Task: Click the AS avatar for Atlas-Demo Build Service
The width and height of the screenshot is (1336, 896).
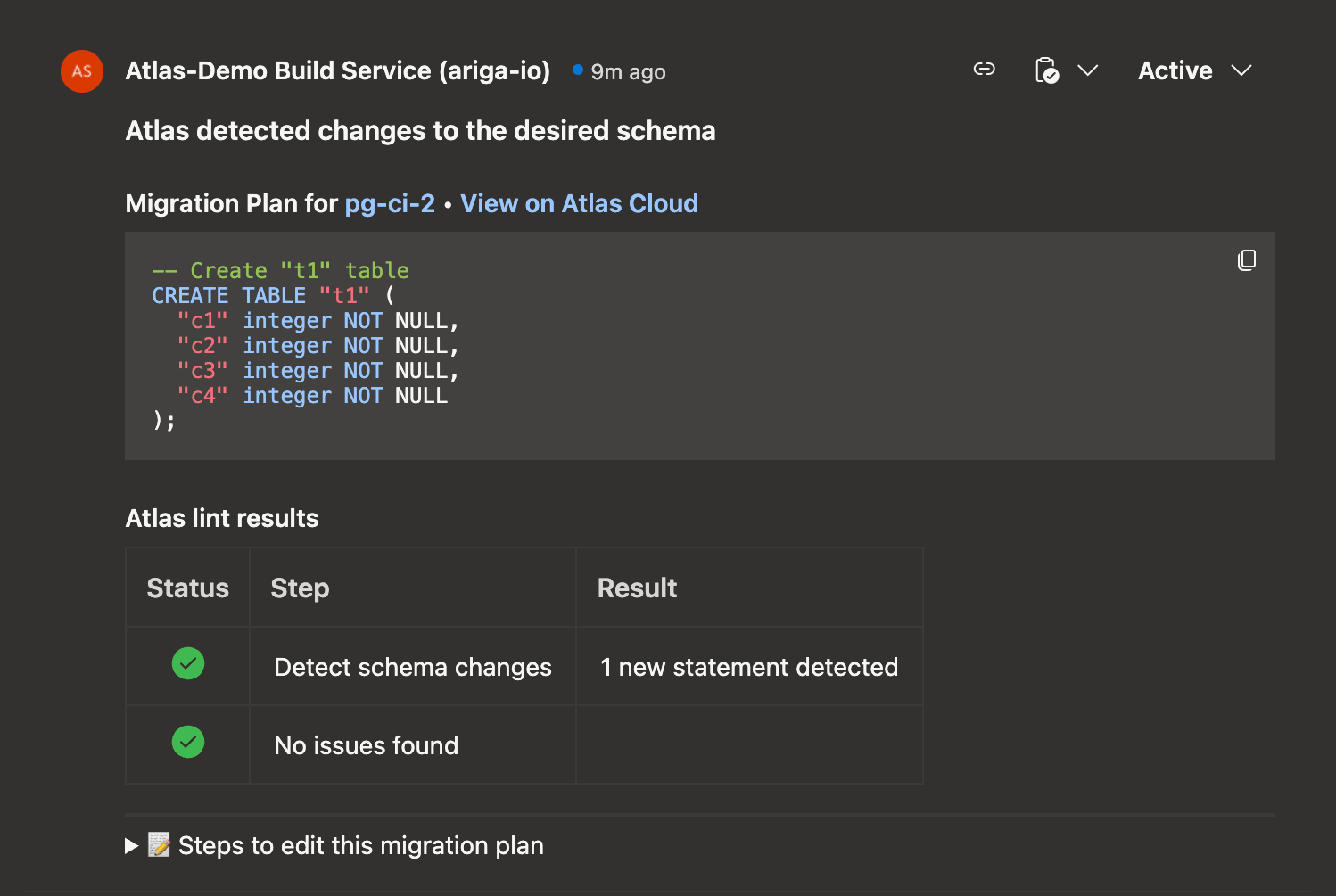Action: pos(81,71)
